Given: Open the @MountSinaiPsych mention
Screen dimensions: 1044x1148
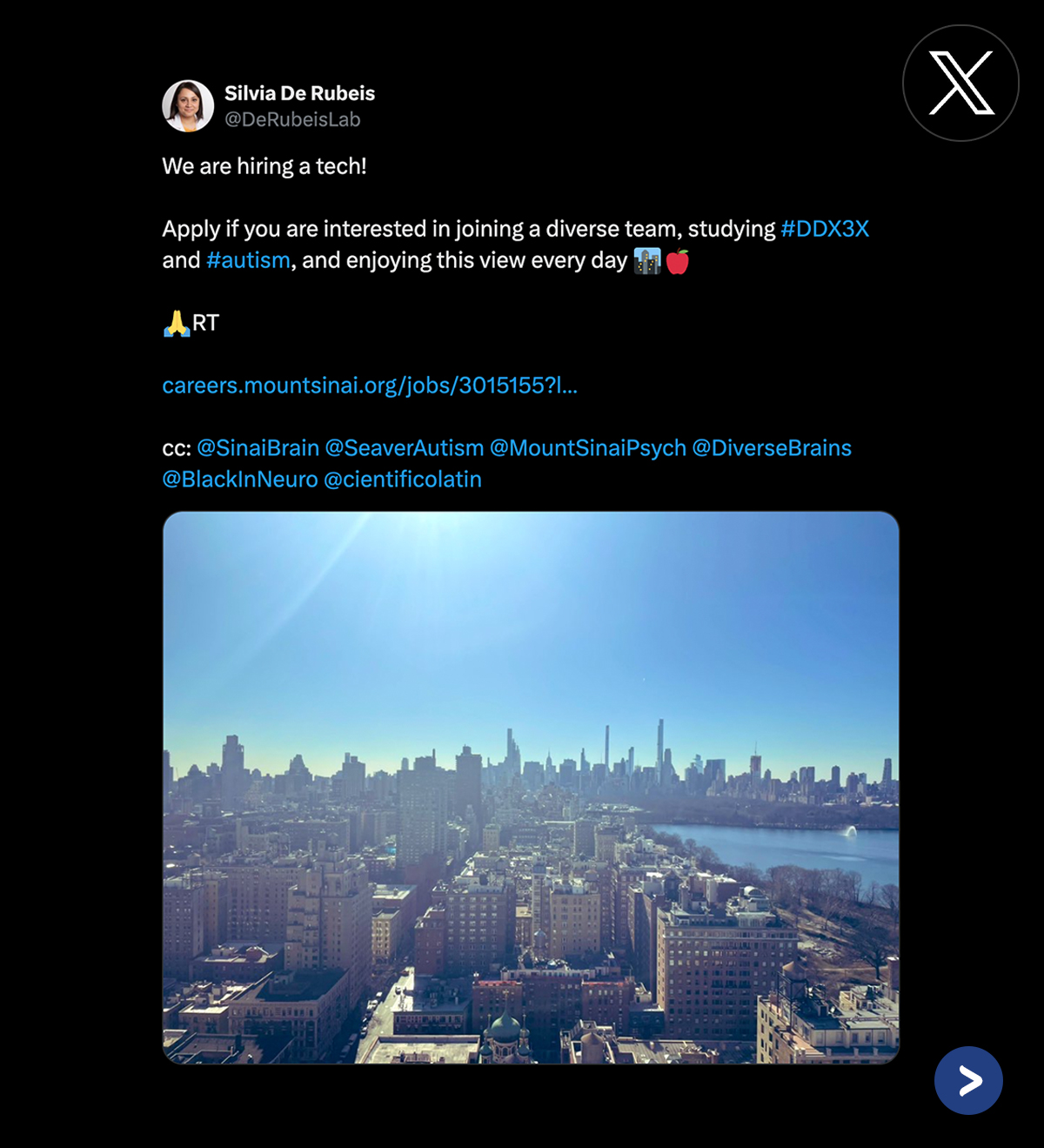Looking at the screenshot, I should [x=588, y=448].
